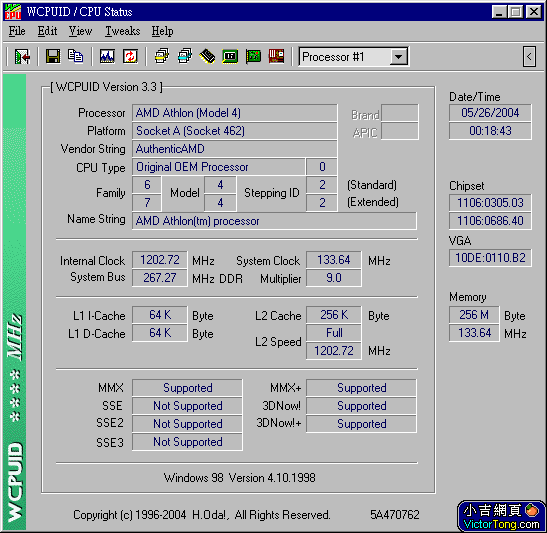Click the VictorTong.com logo link

tap(501, 517)
